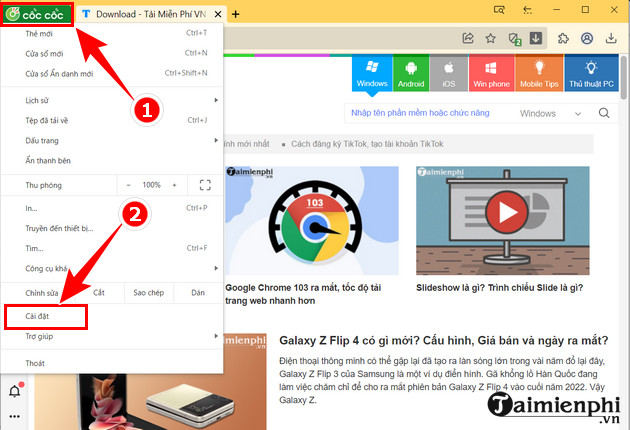This screenshot has height=430, width=630.
Task: Bookmark this page with the star icon
Action: click(490, 39)
